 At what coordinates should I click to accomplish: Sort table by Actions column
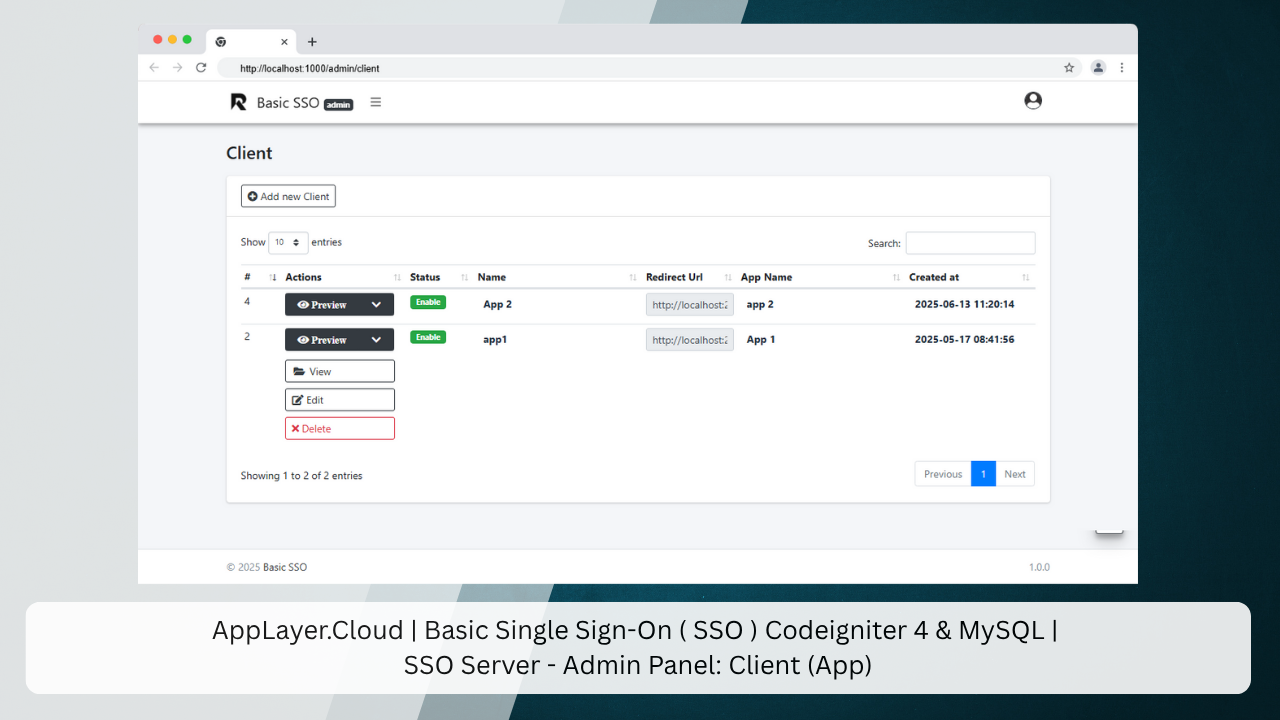click(344, 277)
